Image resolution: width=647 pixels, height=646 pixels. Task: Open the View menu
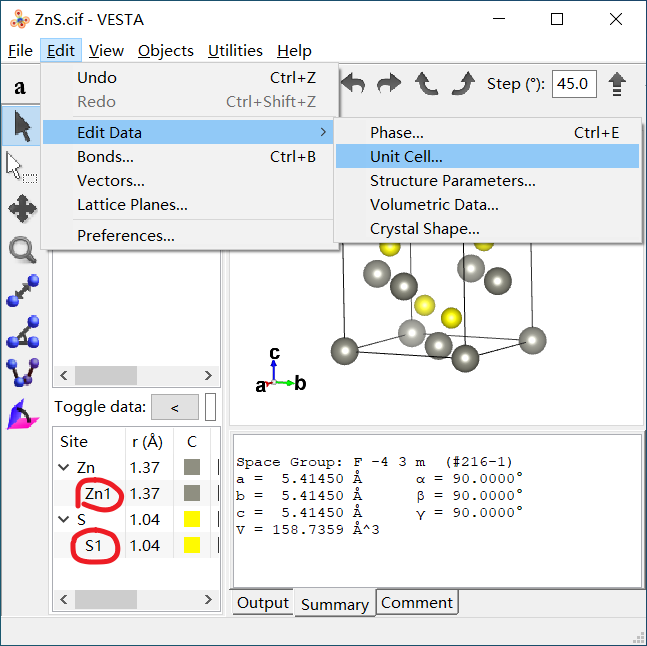click(106, 51)
